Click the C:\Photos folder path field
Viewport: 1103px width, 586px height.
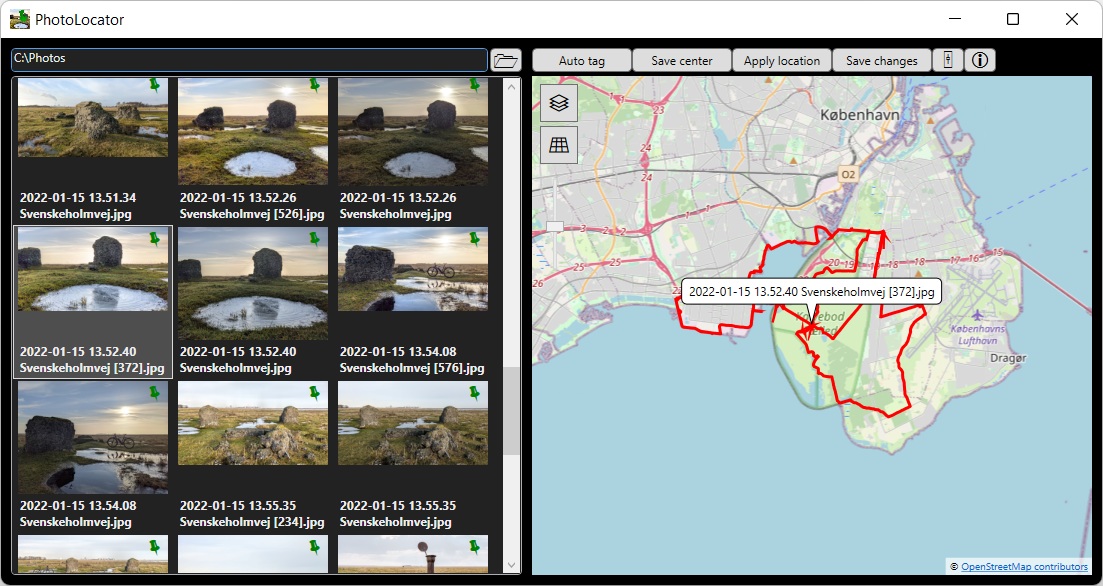pyautogui.click(x=250, y=59)
